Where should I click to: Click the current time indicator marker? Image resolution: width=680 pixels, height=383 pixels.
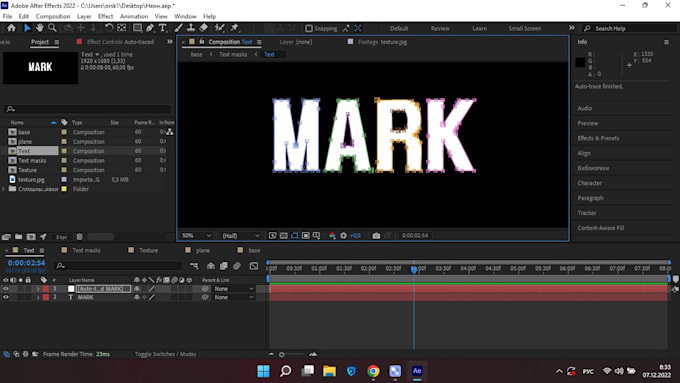pos(414,269)
